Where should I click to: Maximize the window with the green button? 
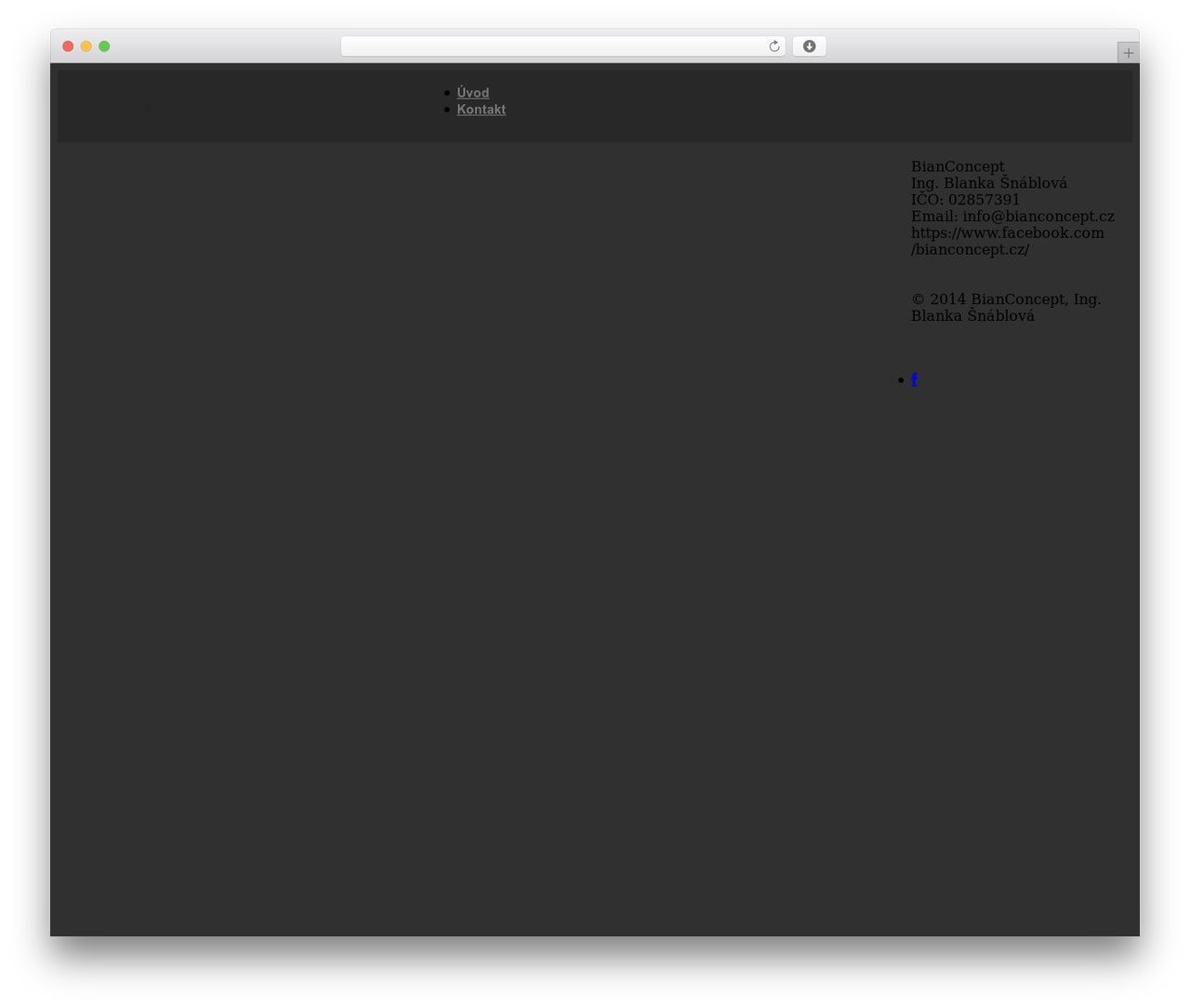click(x=104, y=46)
